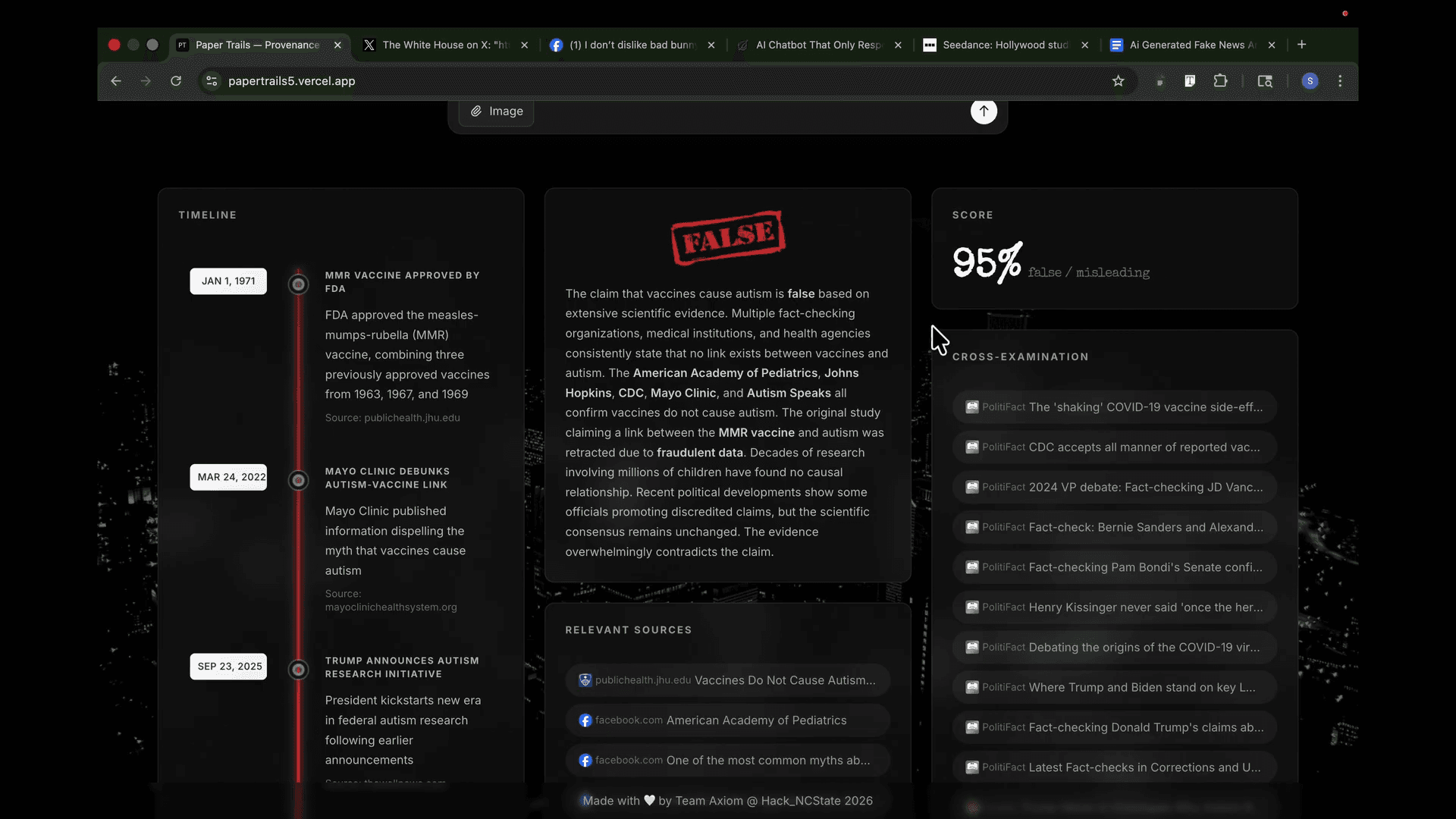The image size is (1456, 819).
Task: Switch to The White House on X tab
Action: (446, 45)
